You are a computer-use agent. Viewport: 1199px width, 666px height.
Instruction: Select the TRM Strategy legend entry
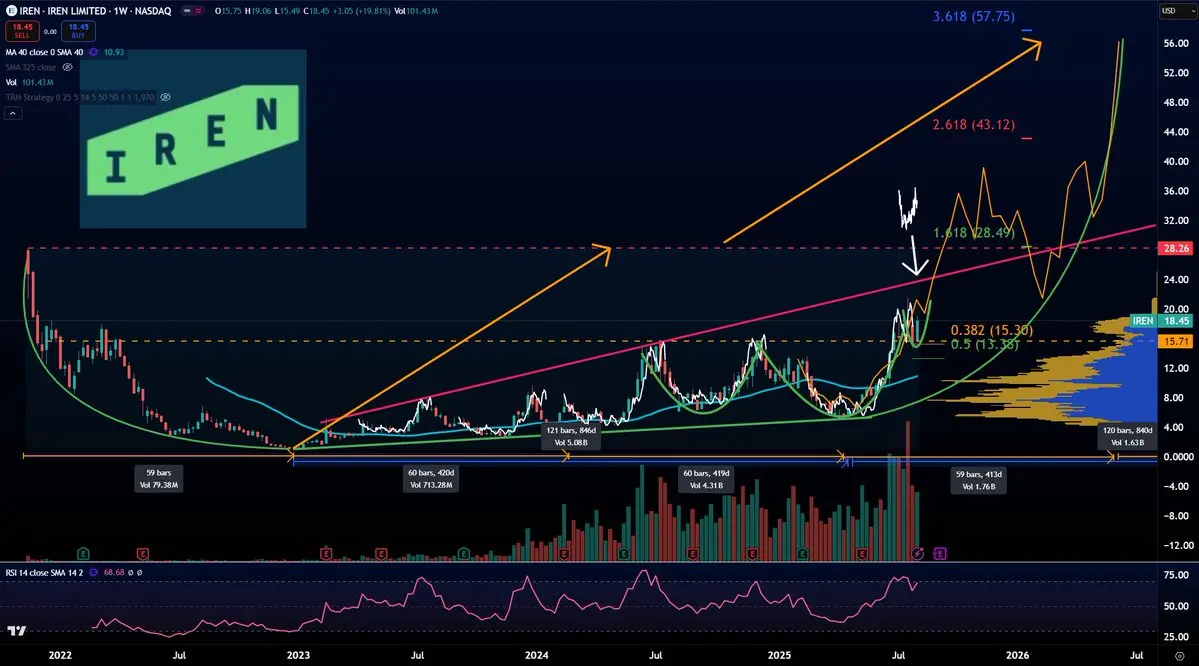(80, 97)
